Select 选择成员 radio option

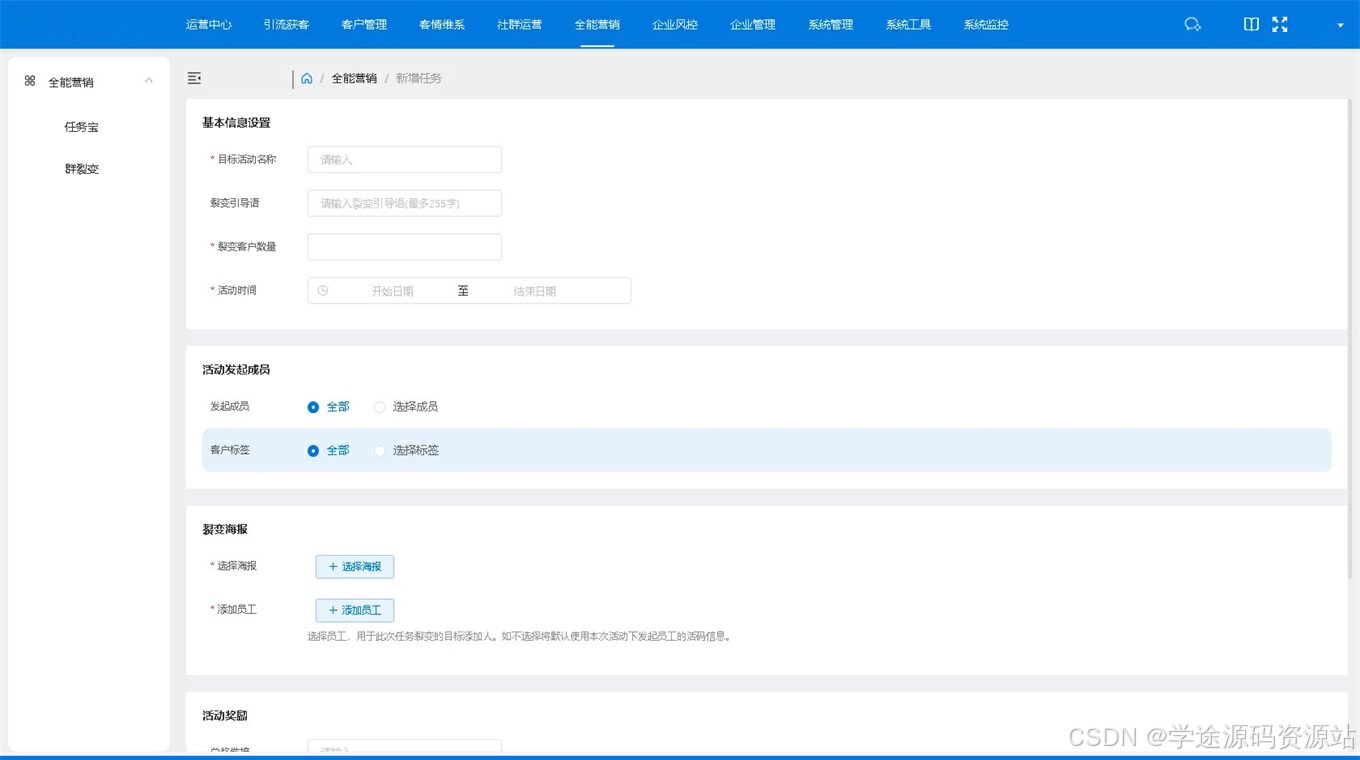tap(406, 407)
